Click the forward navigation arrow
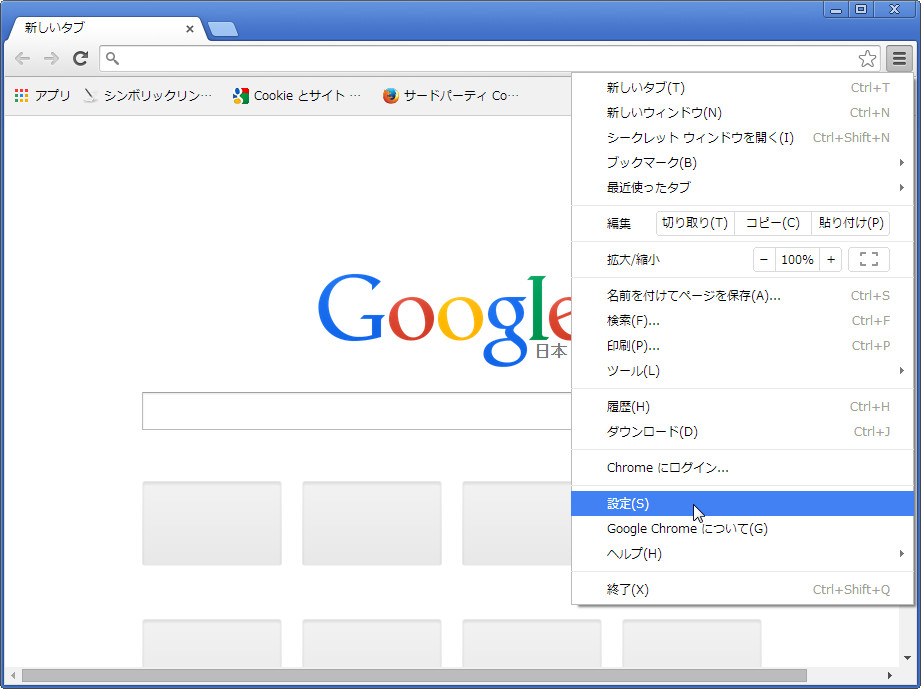 52,58
